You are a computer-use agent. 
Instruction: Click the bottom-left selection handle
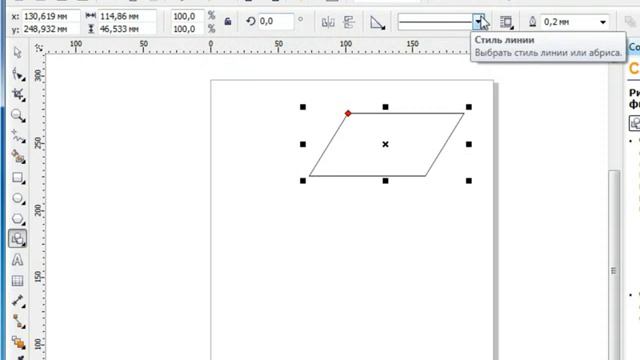pyautogui.click(x=303, y=180)
